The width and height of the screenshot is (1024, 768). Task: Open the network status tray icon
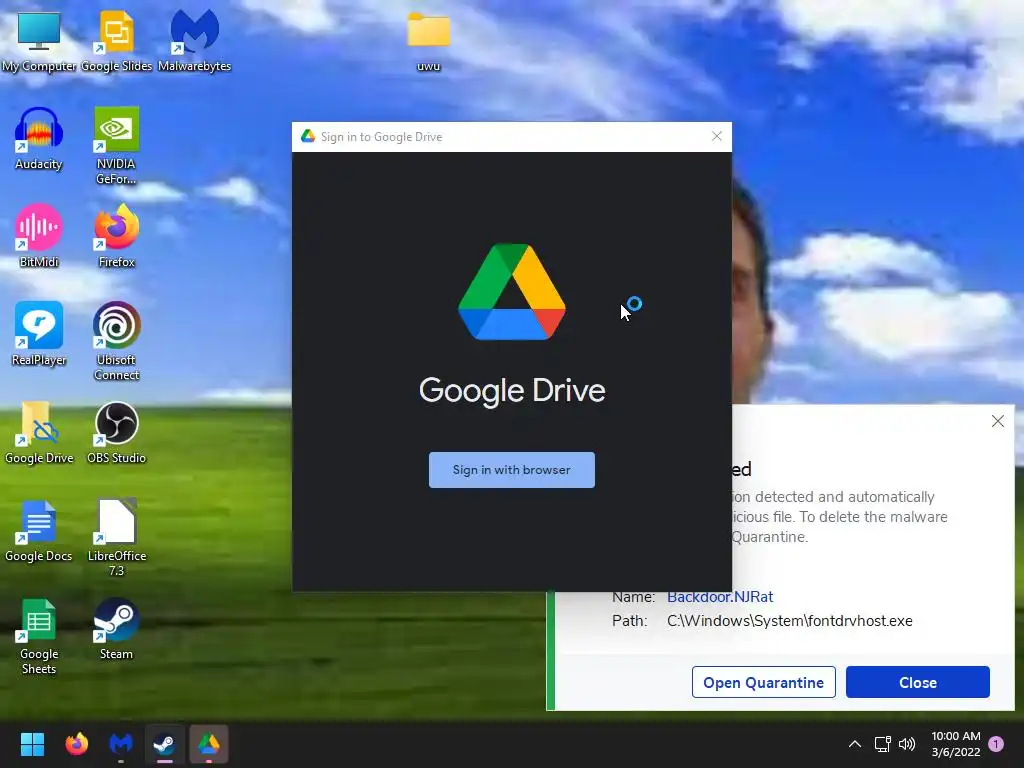click(x=882, y=744)
